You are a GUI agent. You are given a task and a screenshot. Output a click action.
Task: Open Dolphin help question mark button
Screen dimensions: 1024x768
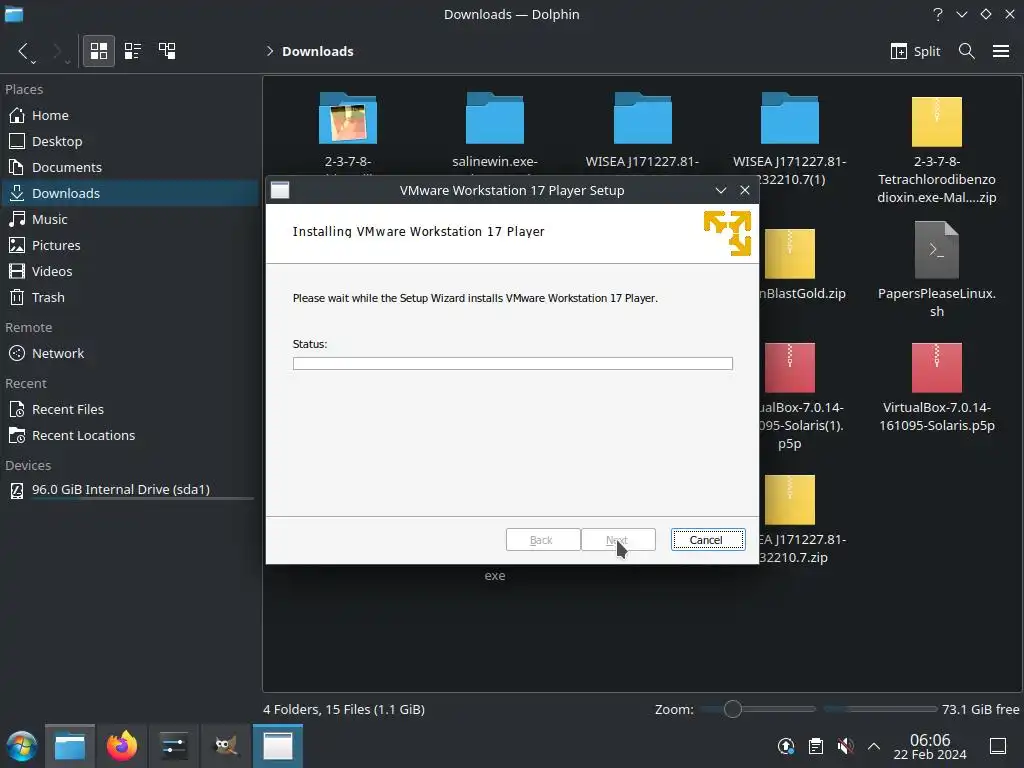(938, 14)
